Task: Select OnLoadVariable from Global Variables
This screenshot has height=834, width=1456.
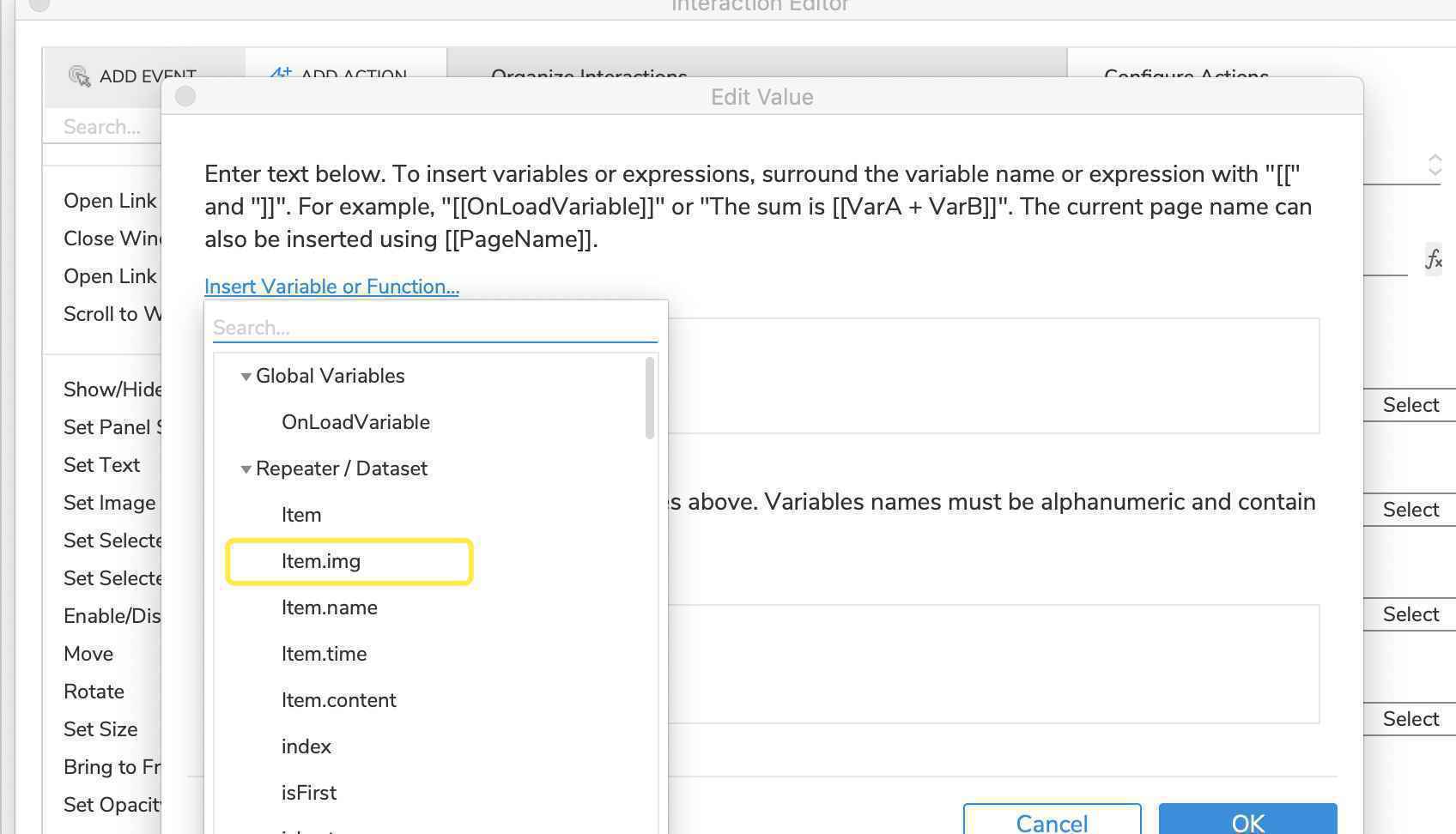Action: 355,422
